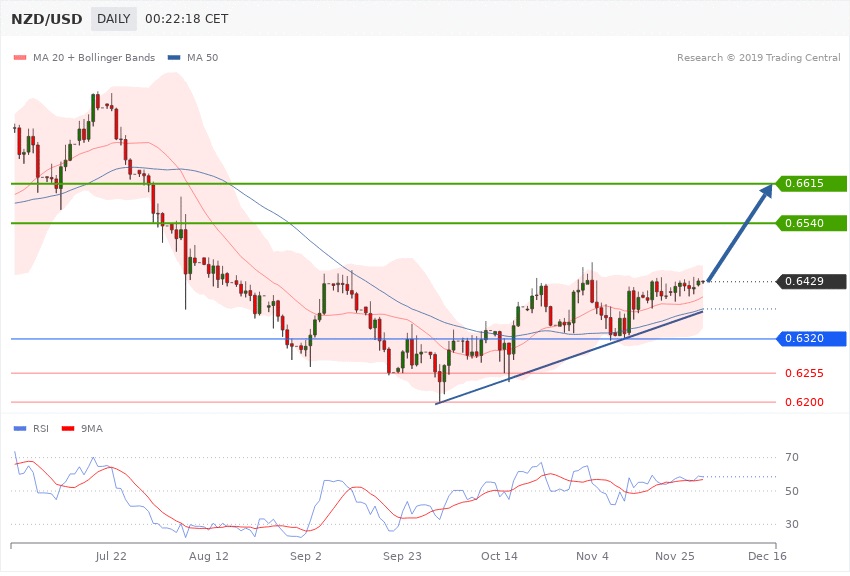Click the red 0.6200 support level label

pos(804,402)
